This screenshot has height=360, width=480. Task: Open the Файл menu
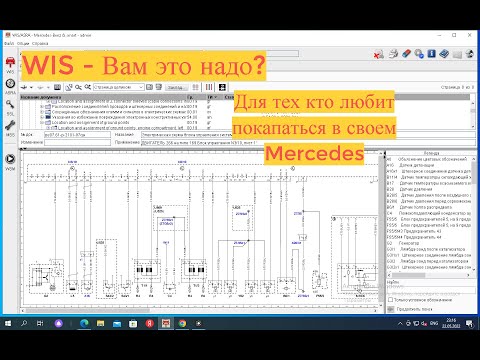(x=9, y=43)
